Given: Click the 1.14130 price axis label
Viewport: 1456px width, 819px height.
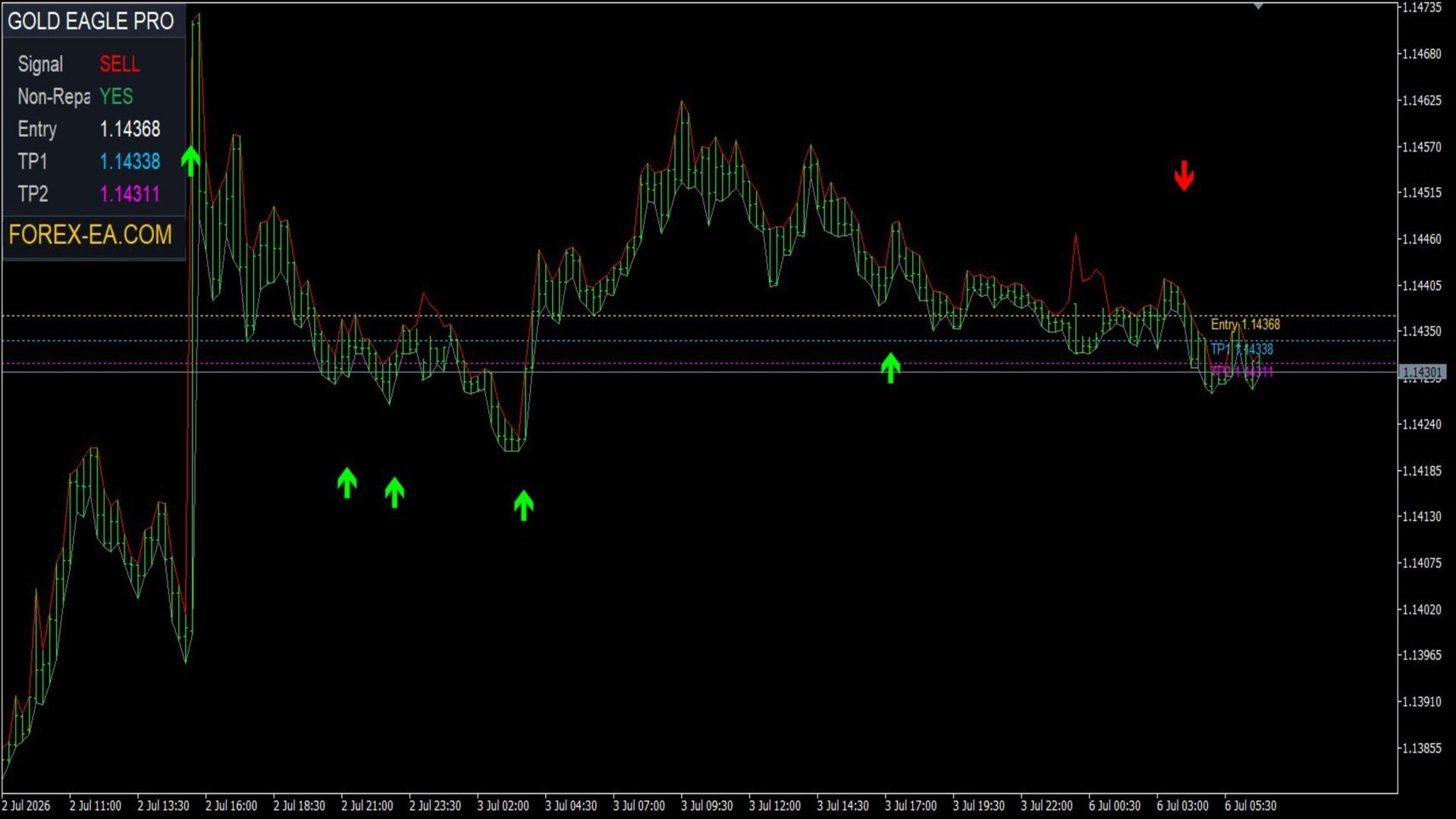Looking at the screenshot, I should (x=1420, y=516).
